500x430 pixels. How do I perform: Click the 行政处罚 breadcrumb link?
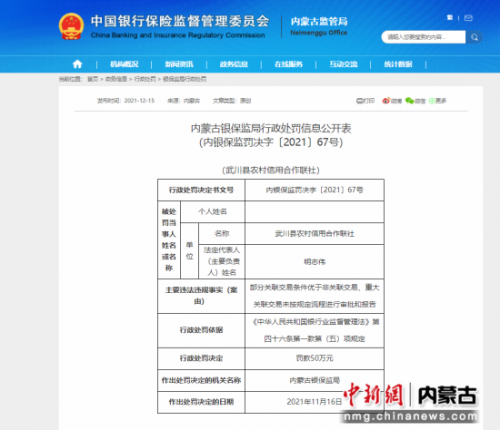click(145, 79)
